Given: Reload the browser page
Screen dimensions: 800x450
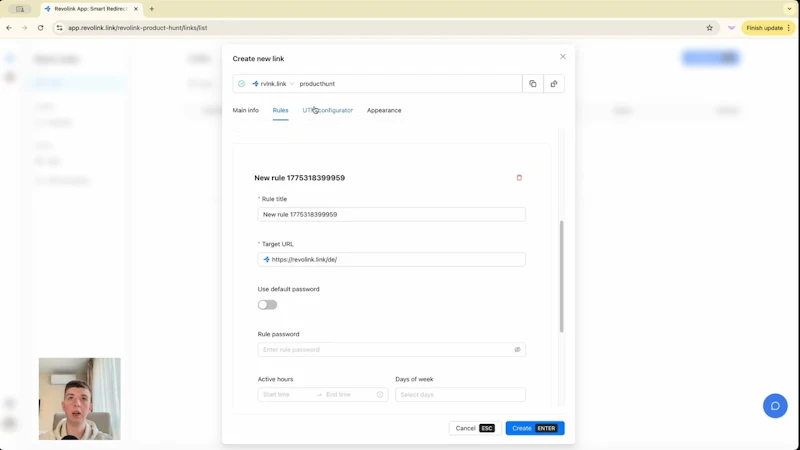Looking at the screenshot, I should [x=40, y=28].
